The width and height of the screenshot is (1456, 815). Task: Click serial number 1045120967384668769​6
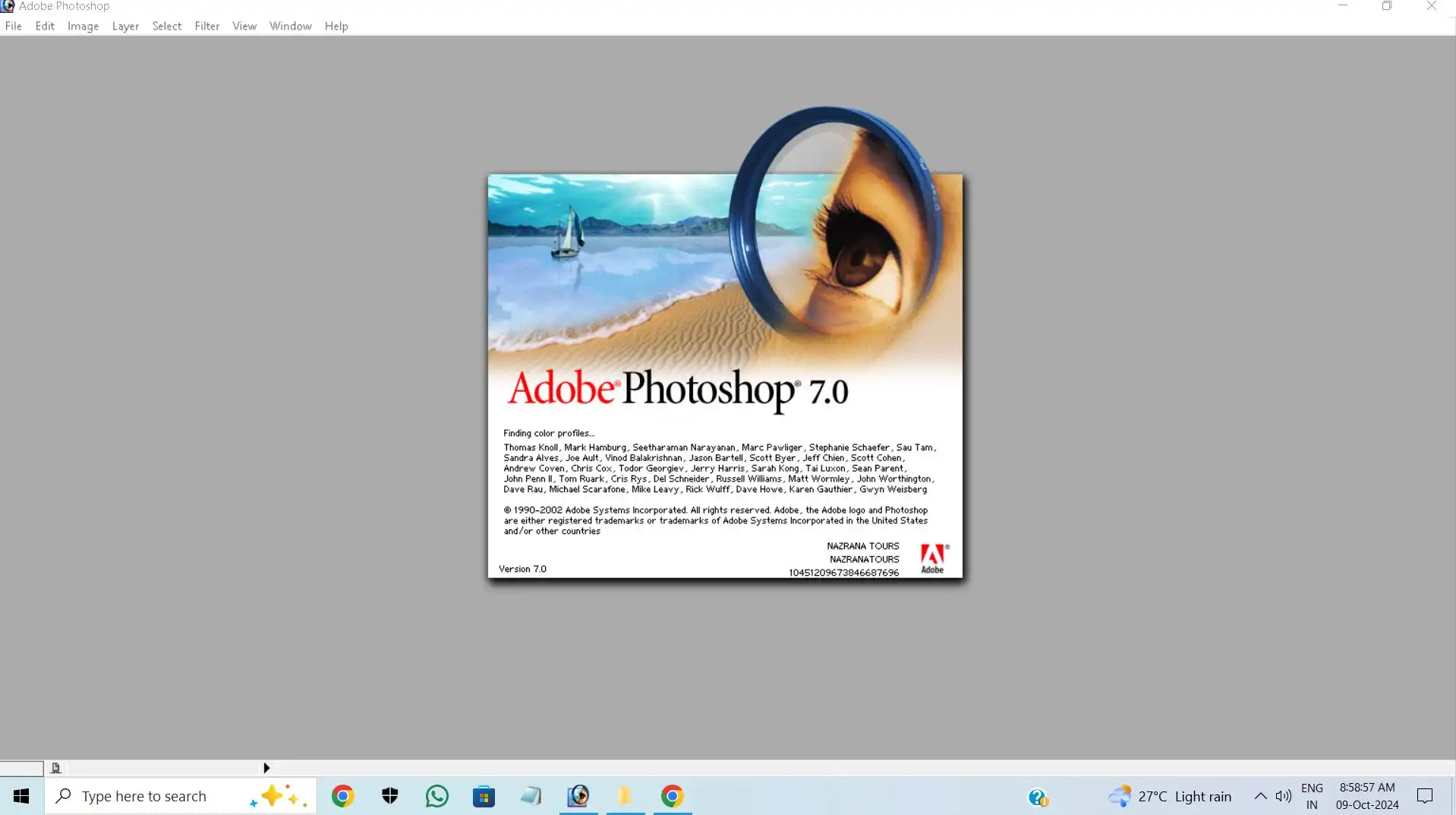(x=843, y=573)
